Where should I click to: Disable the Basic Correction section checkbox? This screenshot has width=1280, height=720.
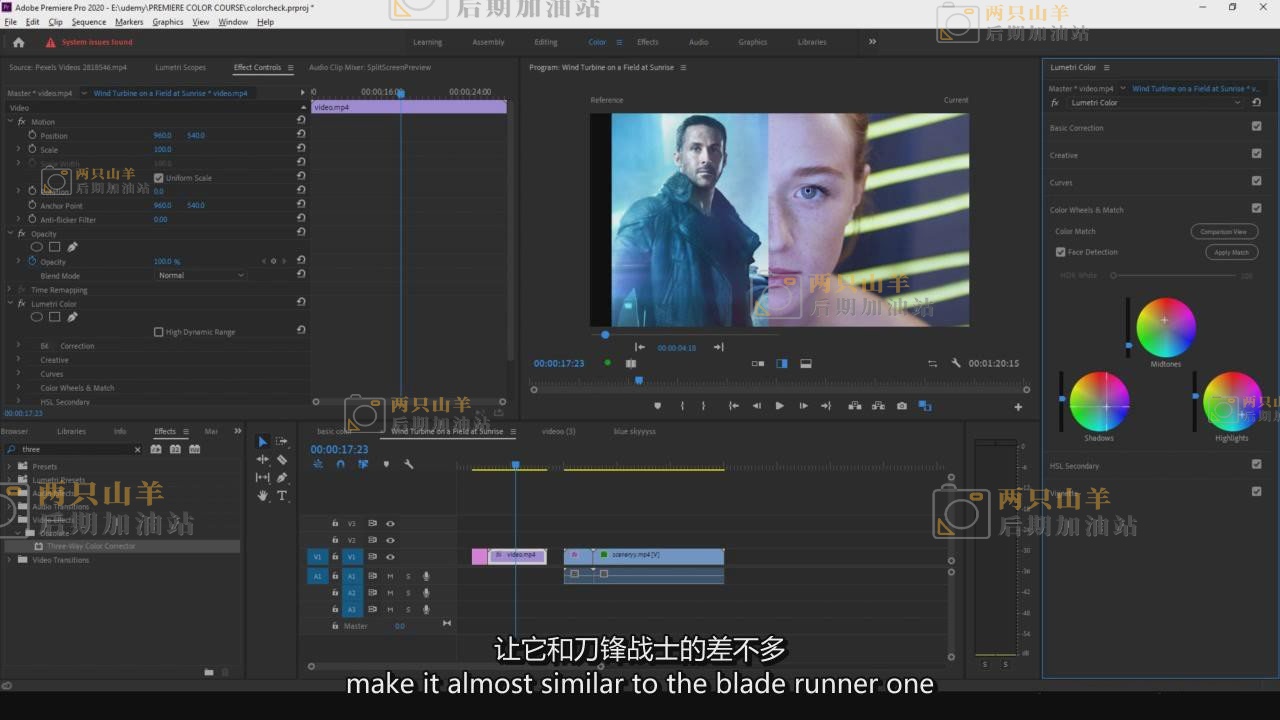[1256, 127]
